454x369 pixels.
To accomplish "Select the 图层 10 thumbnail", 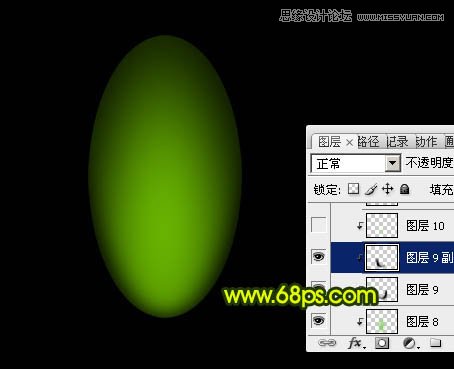I will coord(382,225).
